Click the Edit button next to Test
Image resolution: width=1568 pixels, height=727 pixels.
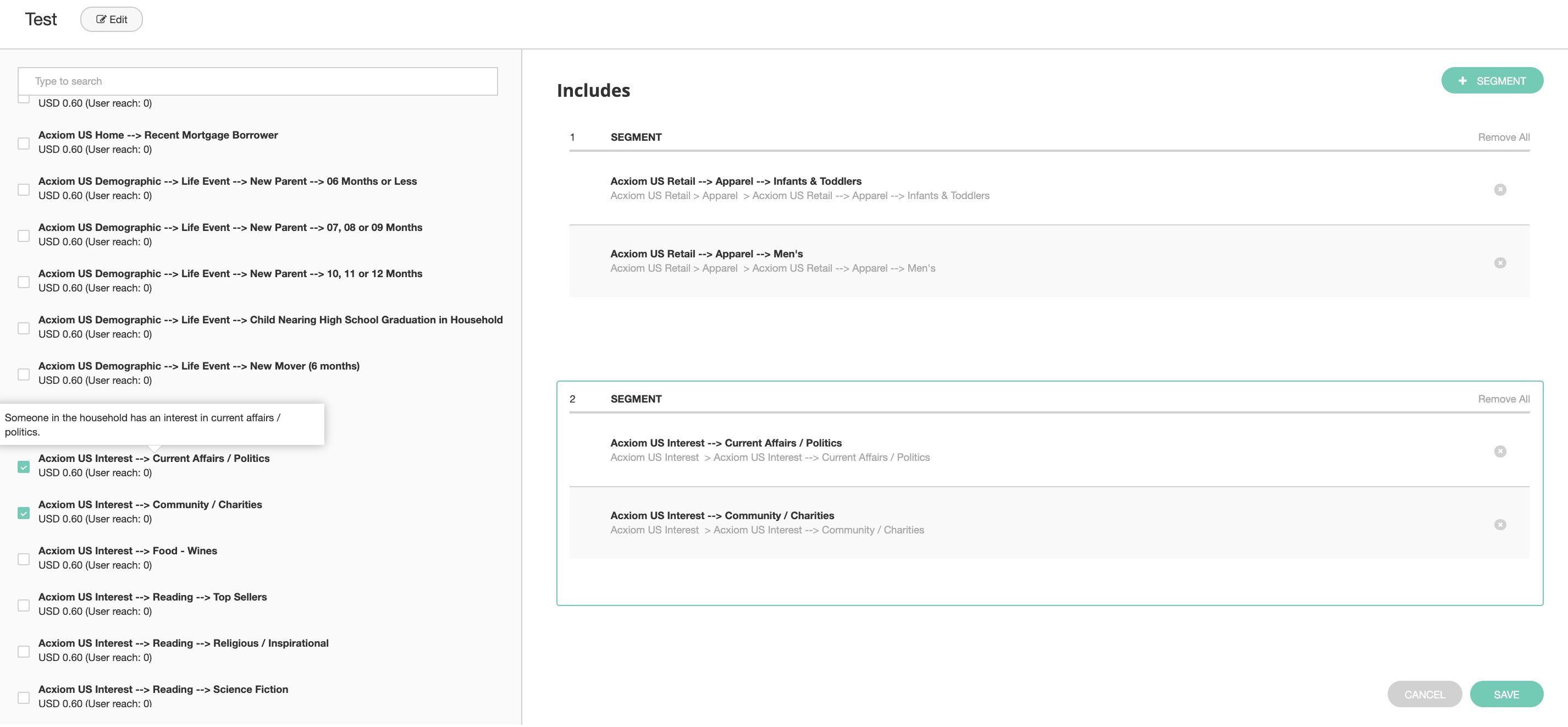click(x=112, y=19)
